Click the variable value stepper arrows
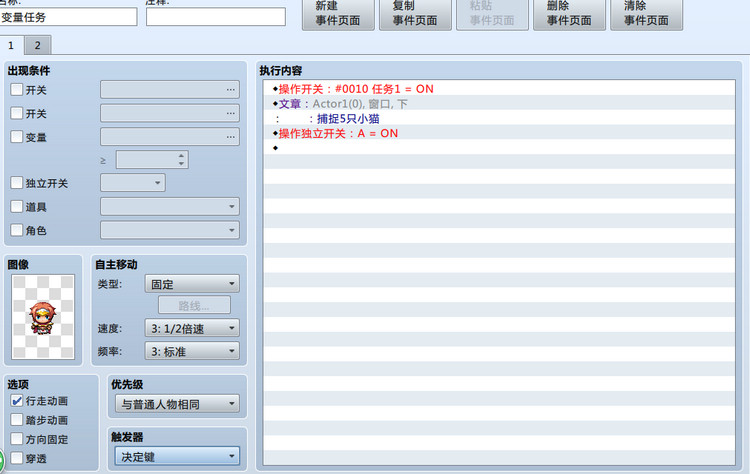Viewport: 750px width, 474px height. [x=181, y=160]
